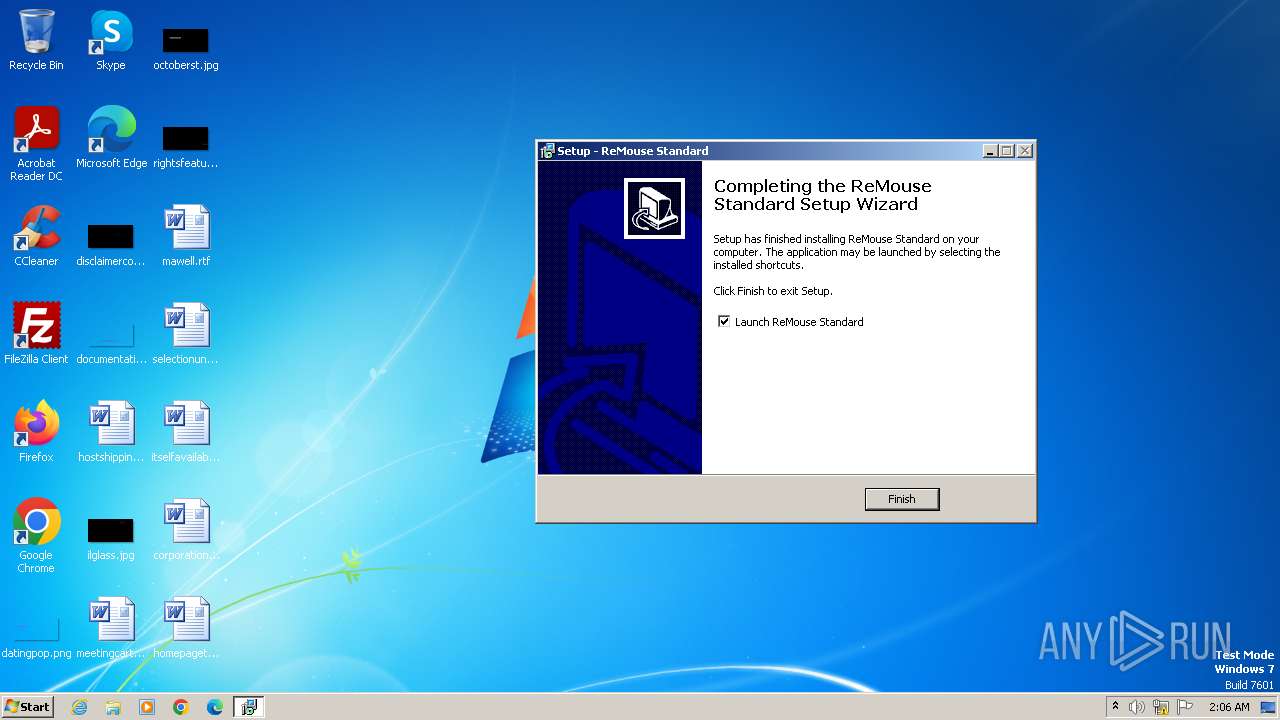Click the Action Center flag icon
The image size is (1280, 720).
[1185, 707]
